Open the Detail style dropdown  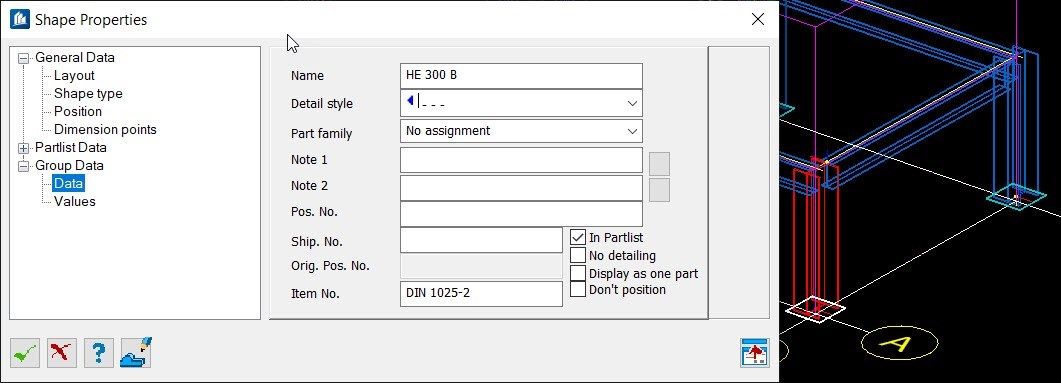click(x=521, y=103)
